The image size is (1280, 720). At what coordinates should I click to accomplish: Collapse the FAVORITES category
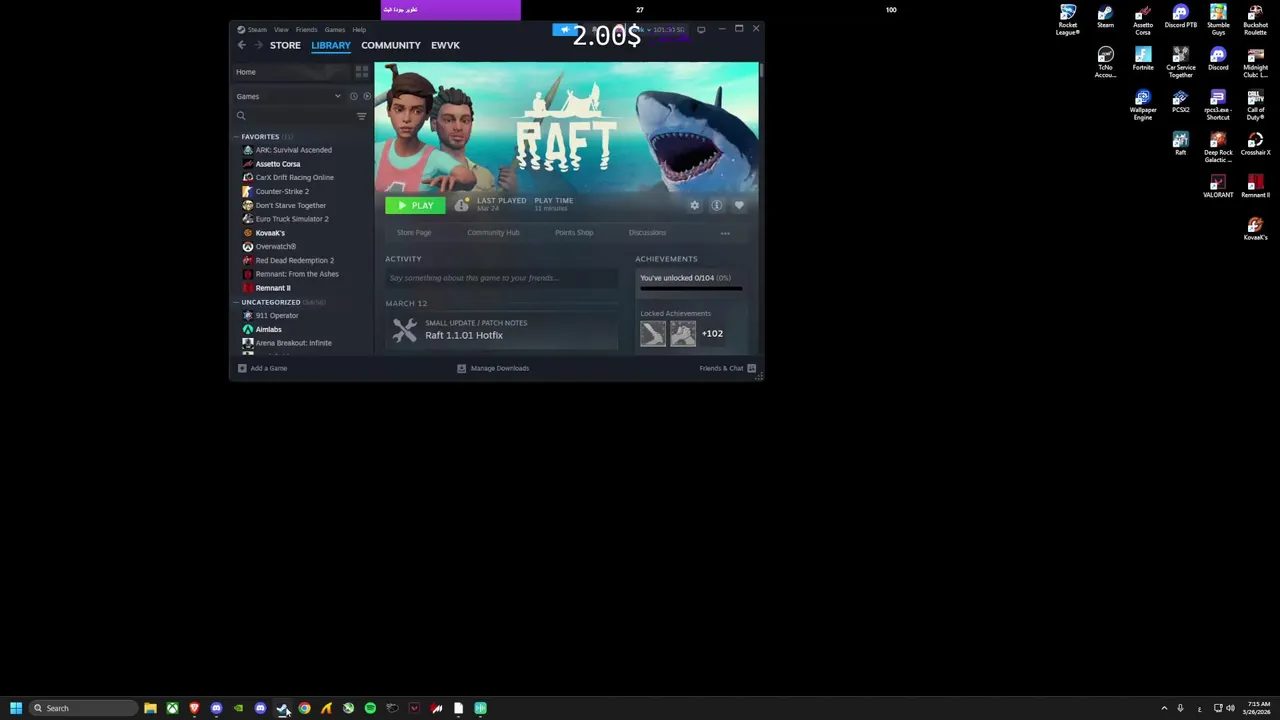point(237,137)
